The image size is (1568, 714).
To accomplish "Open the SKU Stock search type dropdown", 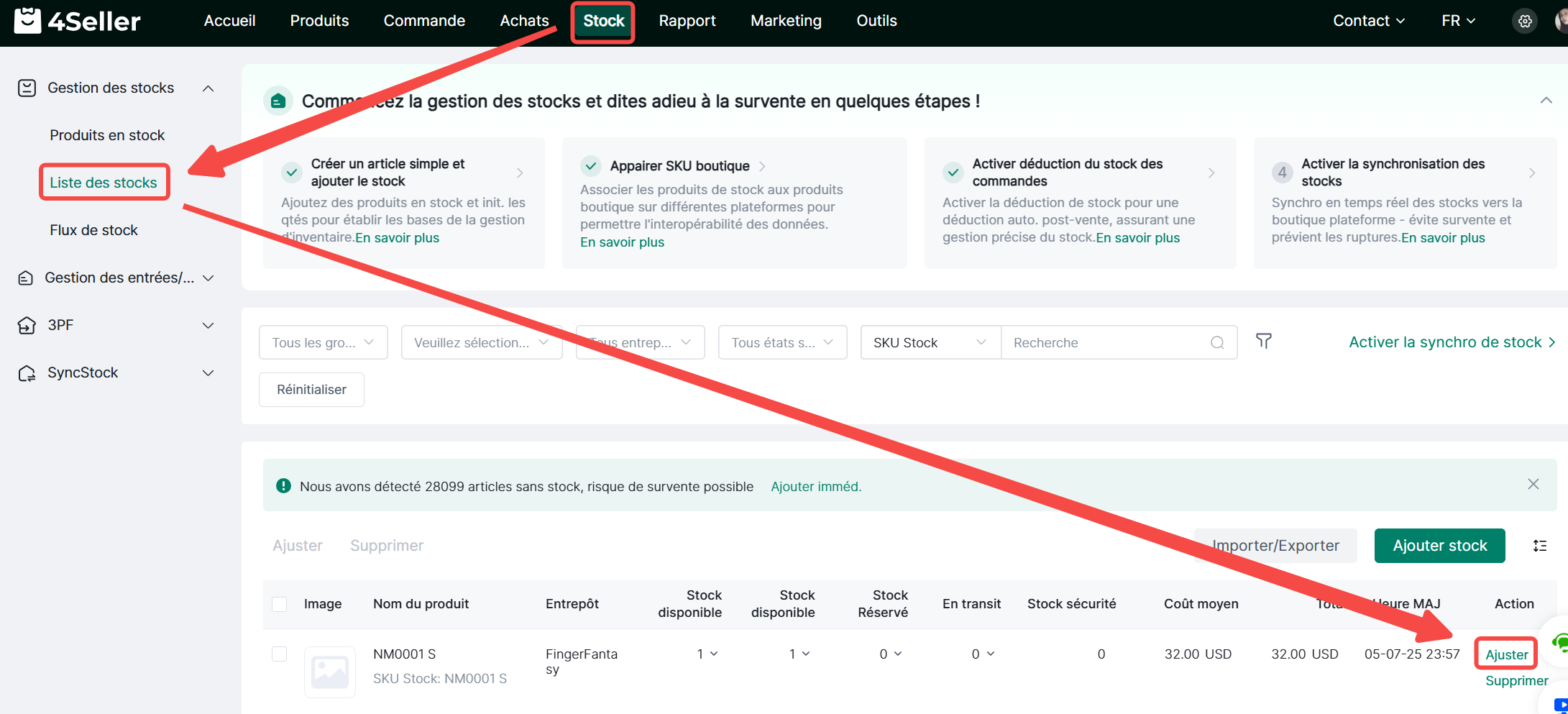I will [x=930, y=343].
